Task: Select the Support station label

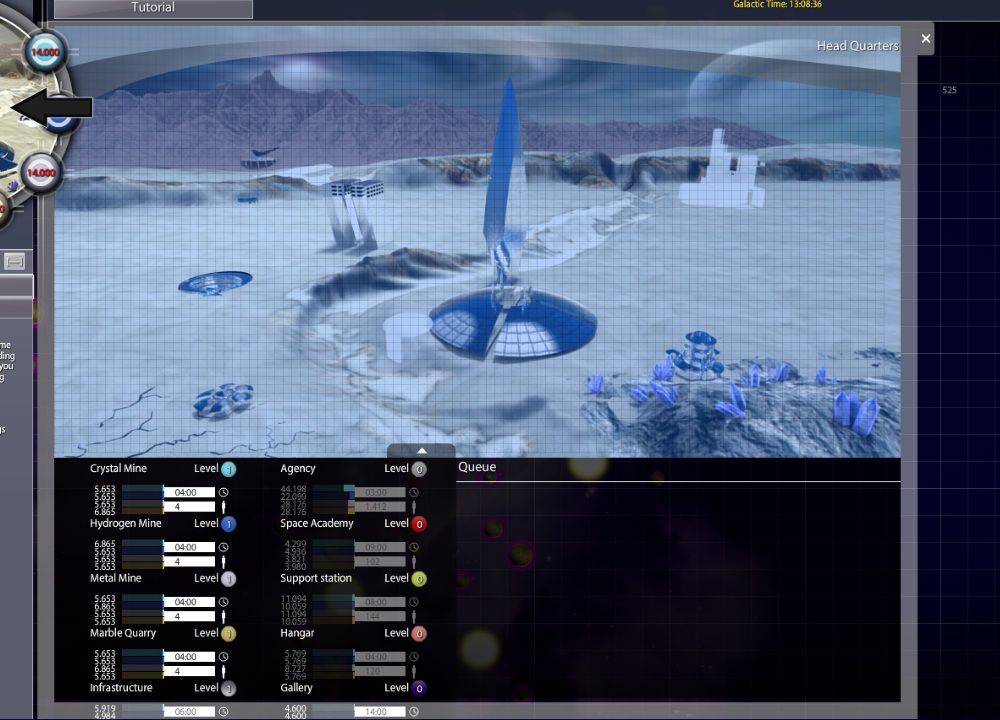Action: (316, 578)
